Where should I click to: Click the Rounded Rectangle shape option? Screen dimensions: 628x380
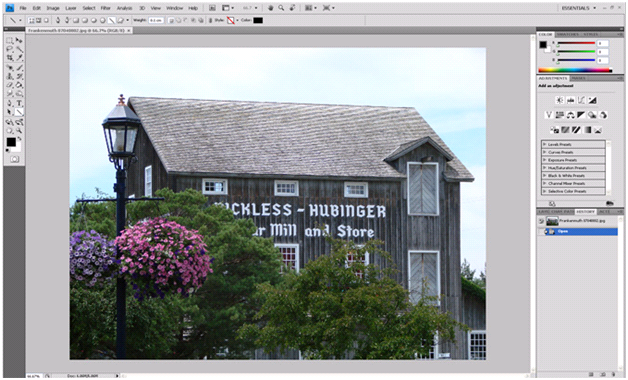pyautogui.click(x=85, y=20)
